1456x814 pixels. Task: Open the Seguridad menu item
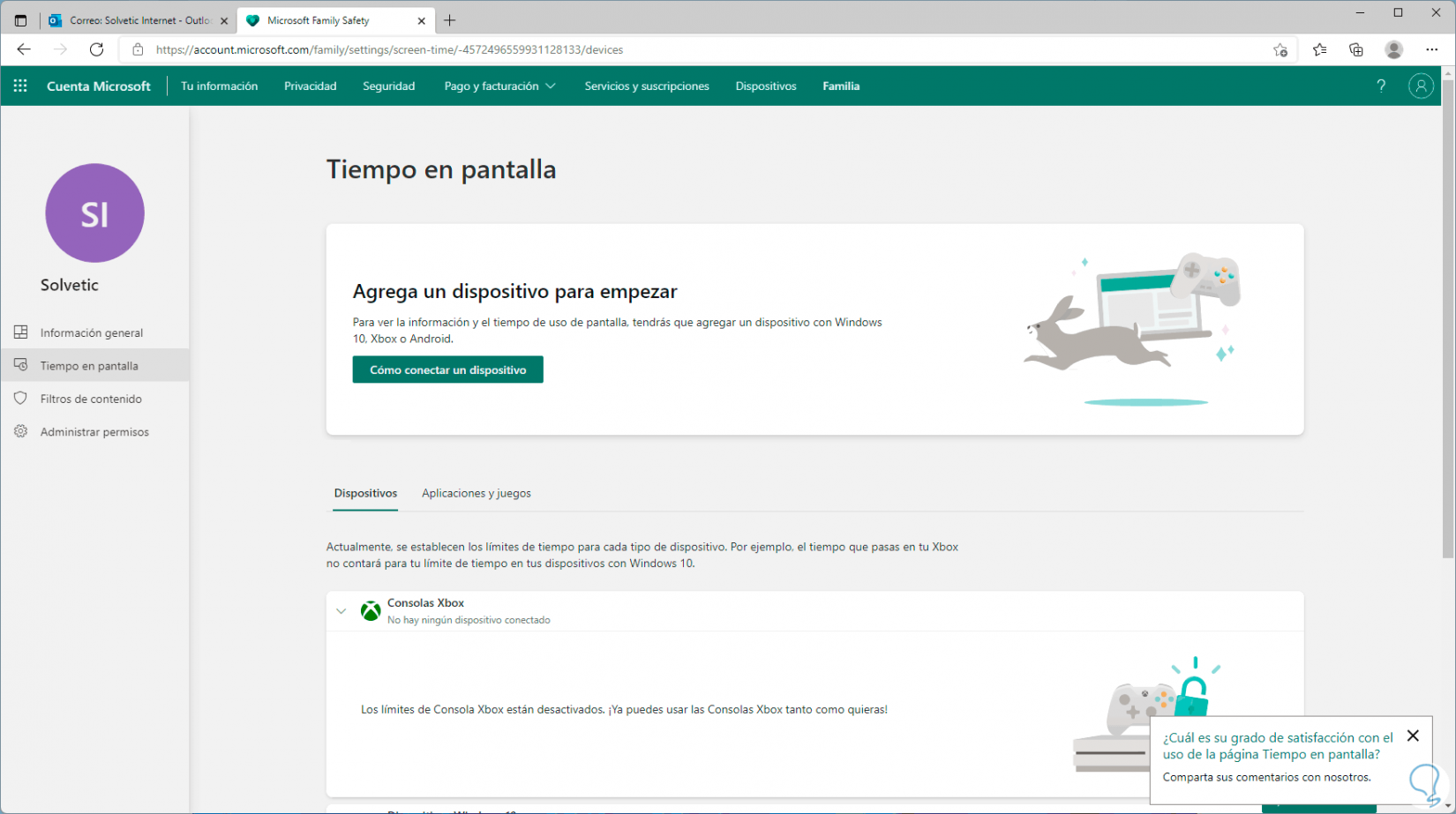click(x=388, y=86)
